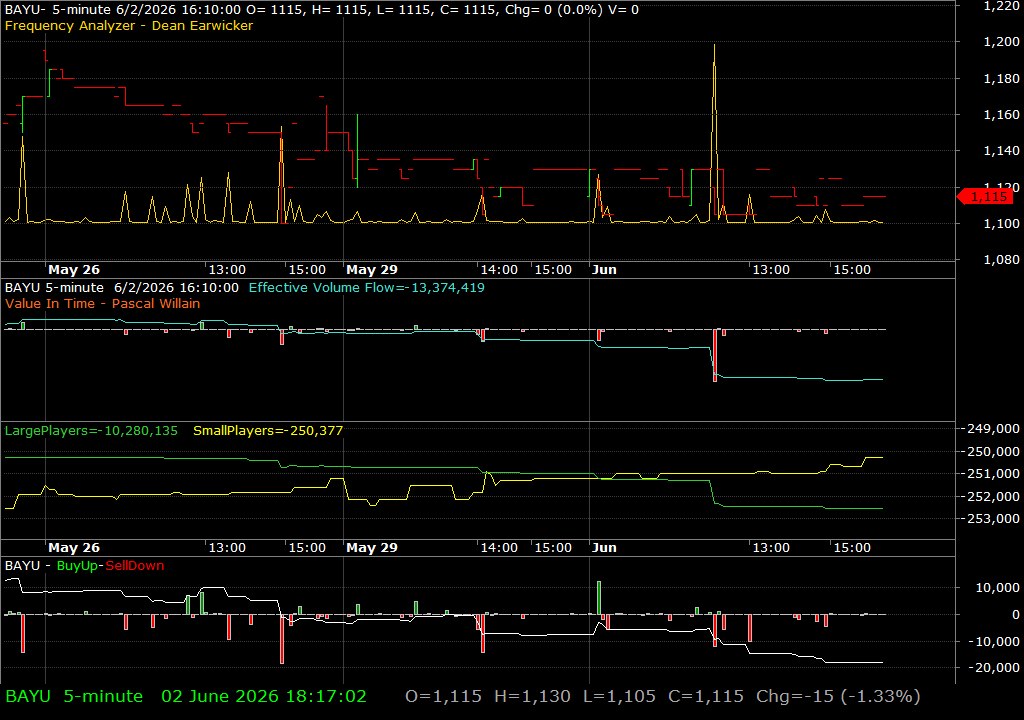Select the Frequency Analyzer - Dean Earwicker title
The height and width of the screenshot is (720, 1024).
pyautogui.click(x=129, y=25)
